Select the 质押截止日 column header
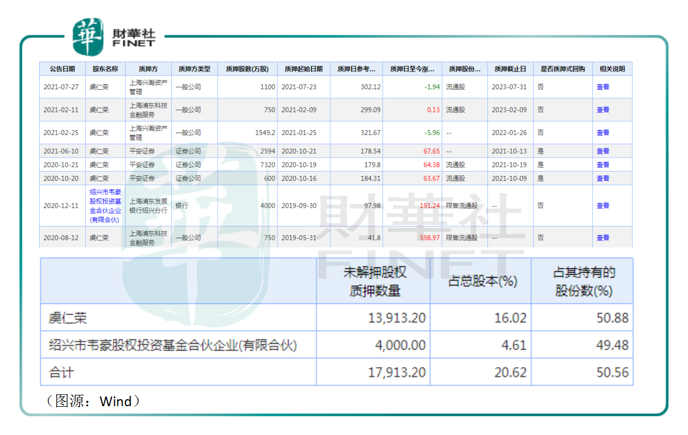 coord(510,69)
